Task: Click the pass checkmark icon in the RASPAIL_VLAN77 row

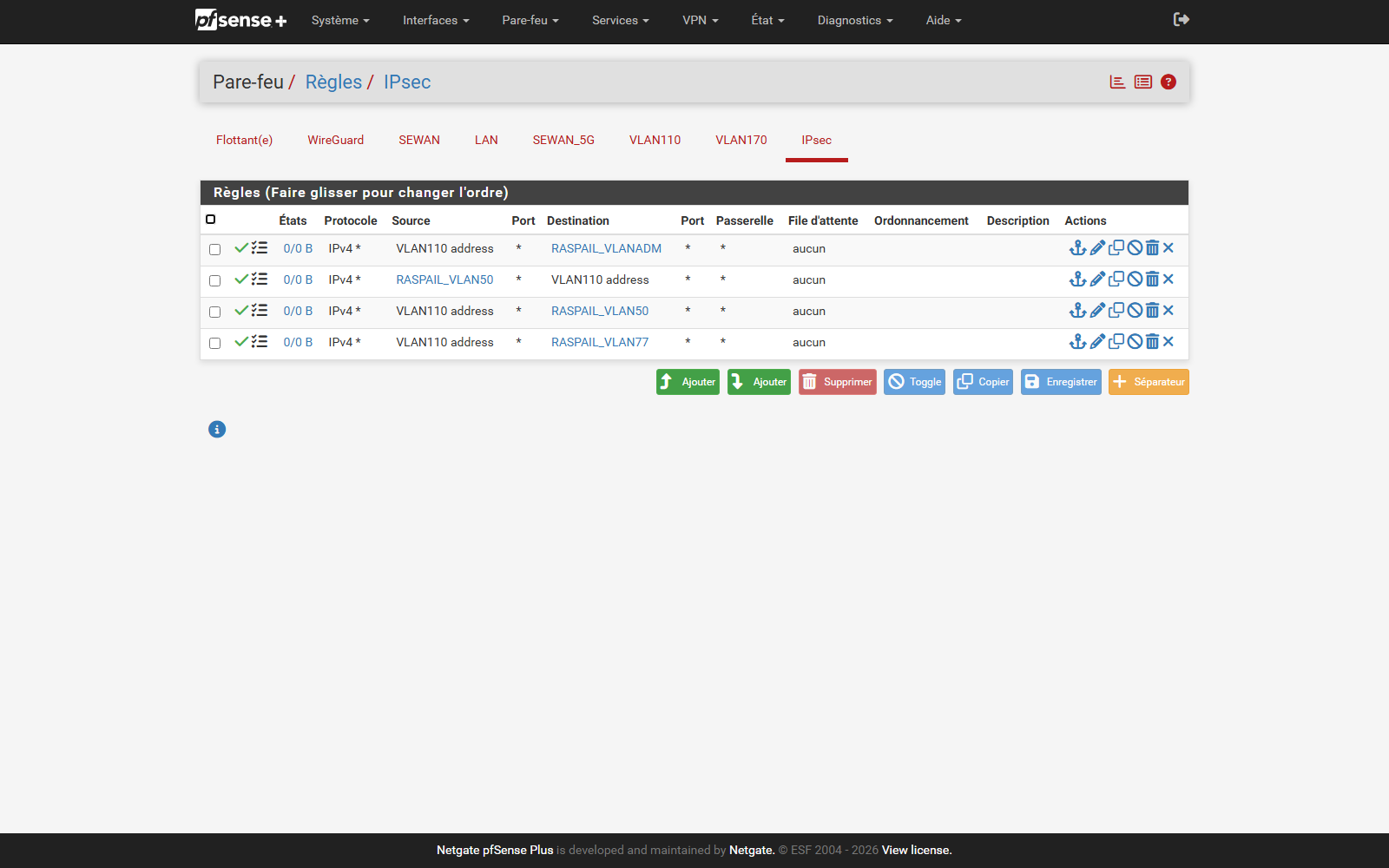Action: [x=241, y=342]
